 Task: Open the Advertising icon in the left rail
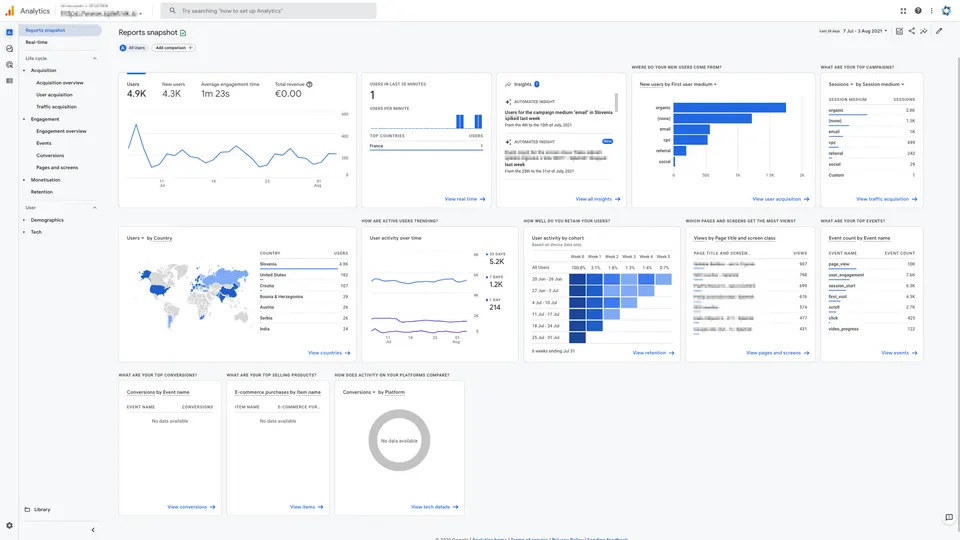pyautogui.click(x=9, y=64)
